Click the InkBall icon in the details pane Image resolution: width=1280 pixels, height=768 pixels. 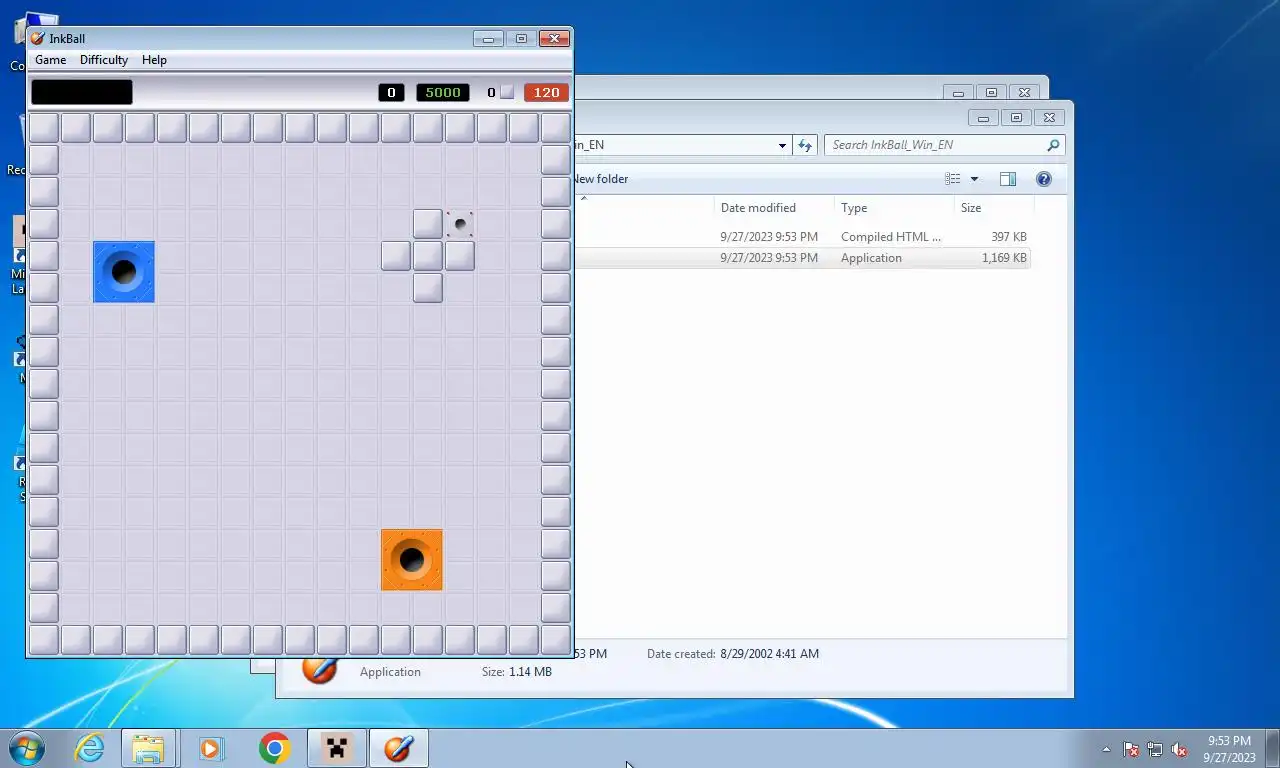[319, 668]
